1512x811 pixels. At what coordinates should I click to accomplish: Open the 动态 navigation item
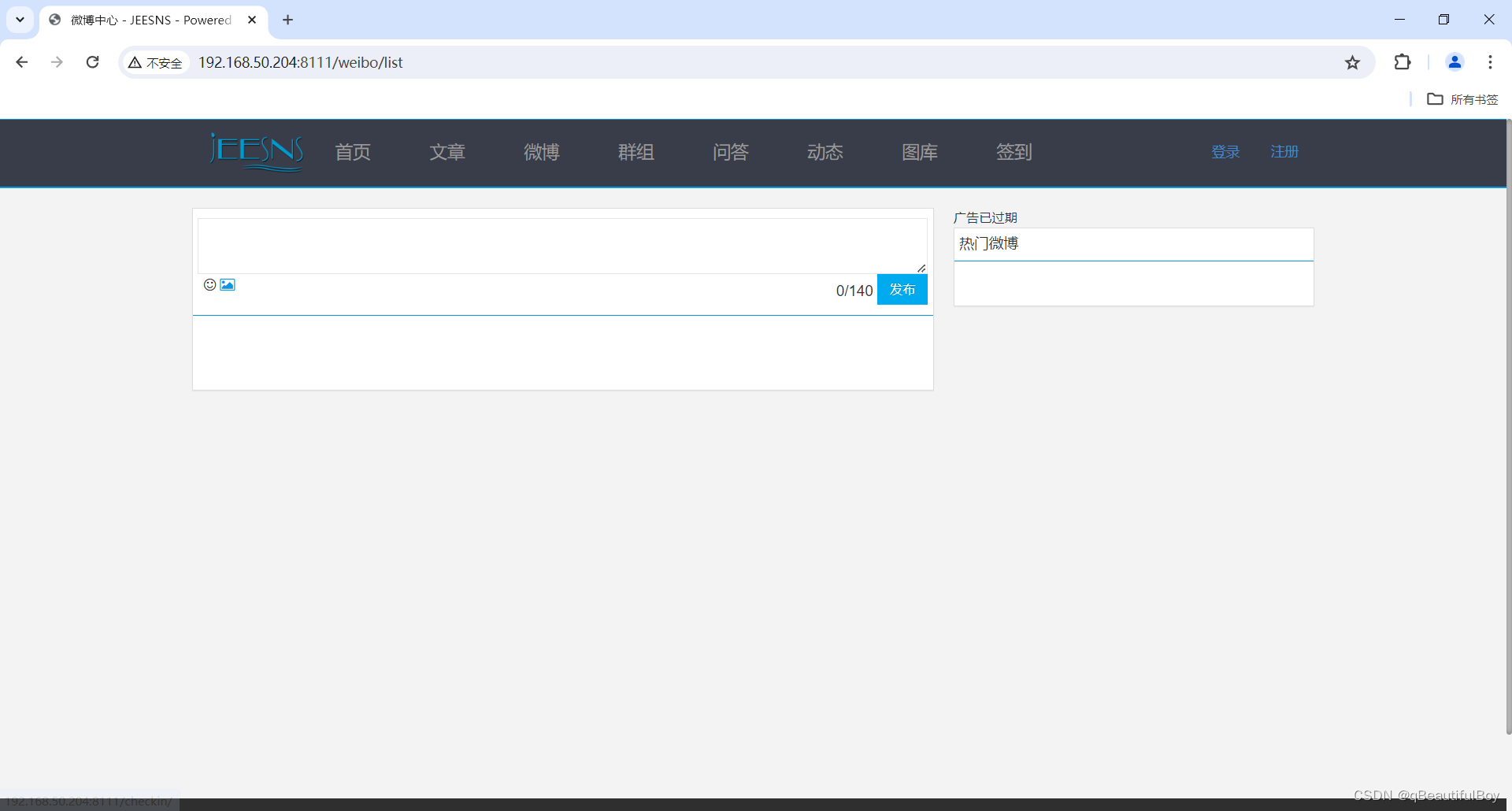tap(825, 152)
